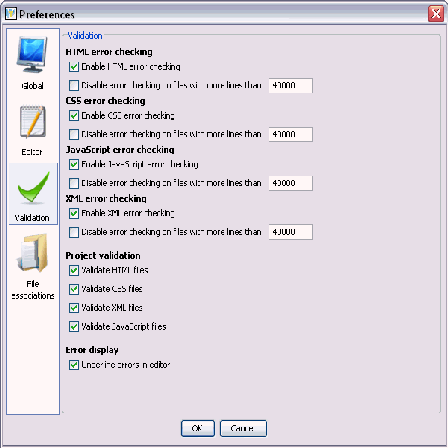Toggle Enable HTML error checking

(74, 67)
